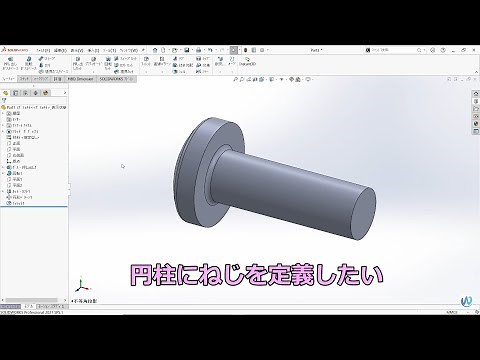Choose the Draft tool
Image resolution: width=480 pixels, height=360 pixels.
point(183,65)
